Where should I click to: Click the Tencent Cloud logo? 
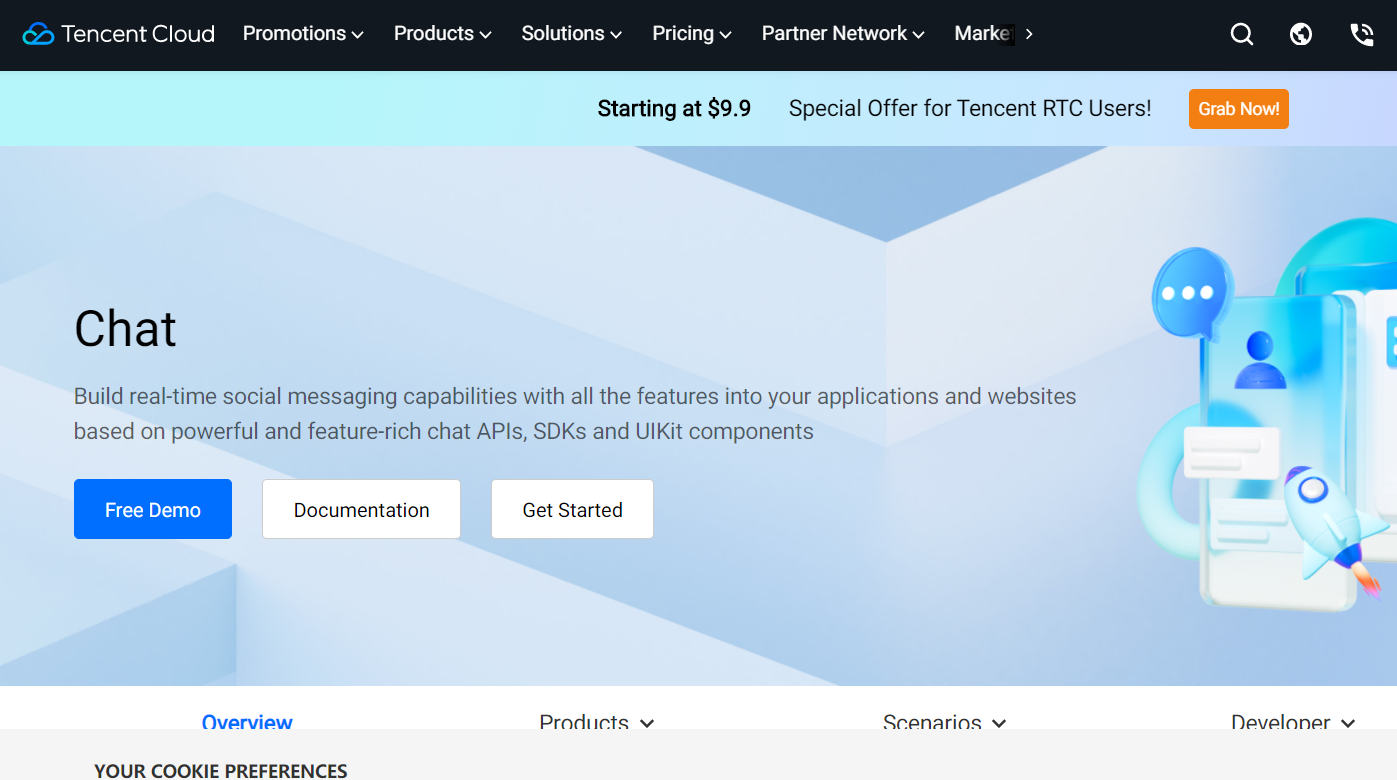click(x=119, y=34)
